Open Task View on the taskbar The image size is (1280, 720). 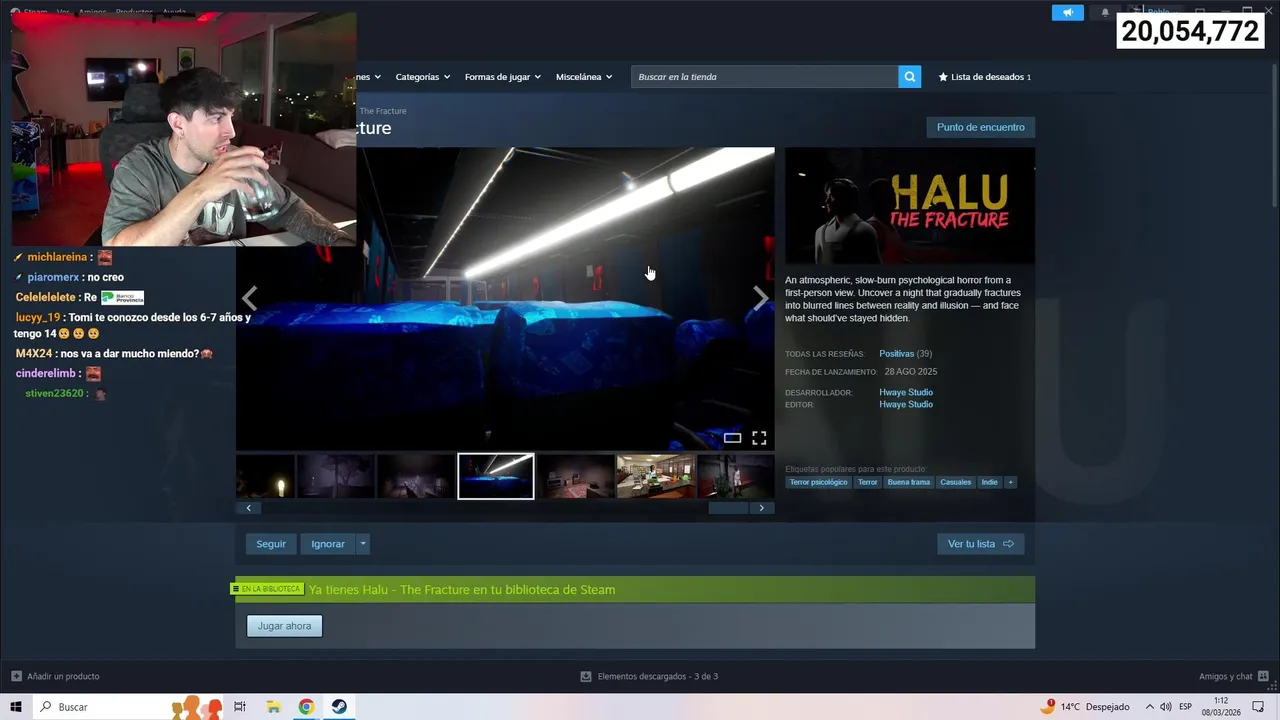pyautogui.click(x=240, y=707)
